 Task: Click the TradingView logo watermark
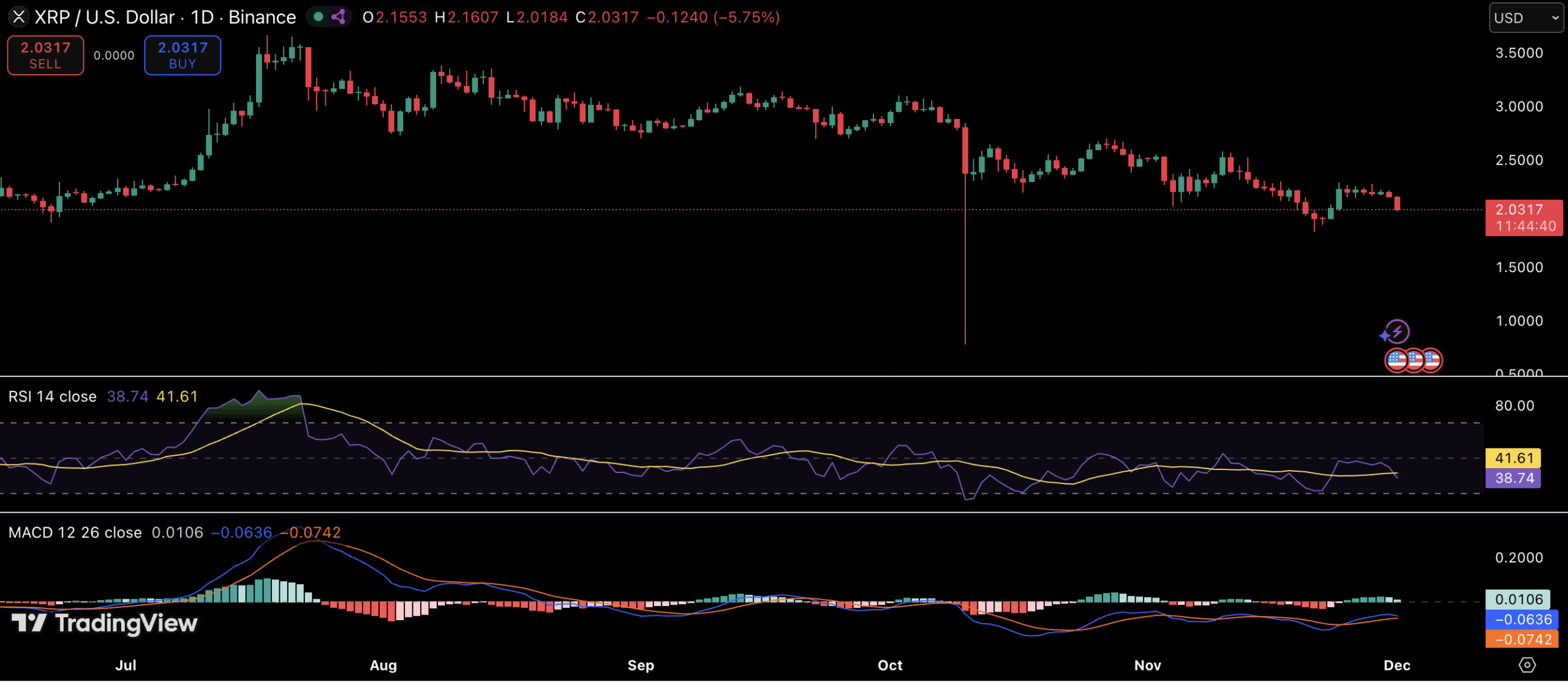point(104,624)
